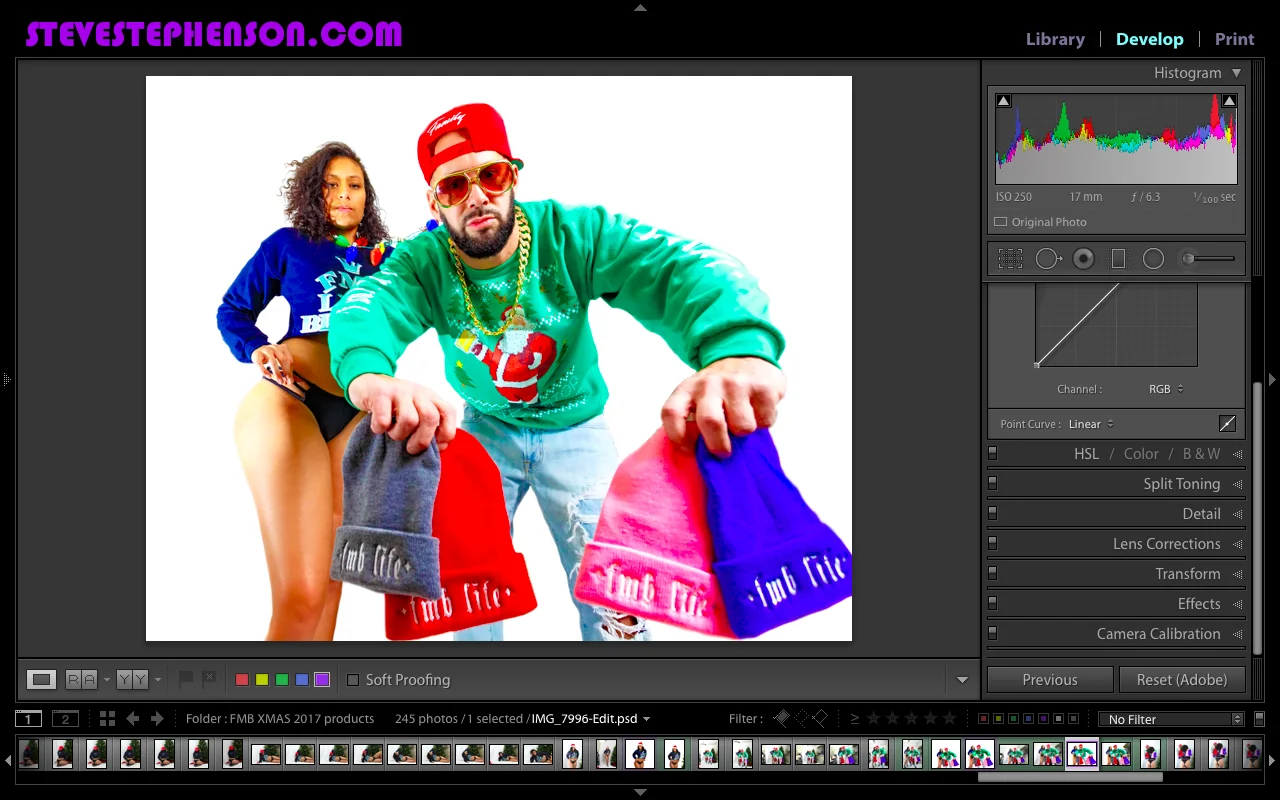Open second window display option 2
The height and width of the screenshot is (800, 1280).
coord(65,719)
